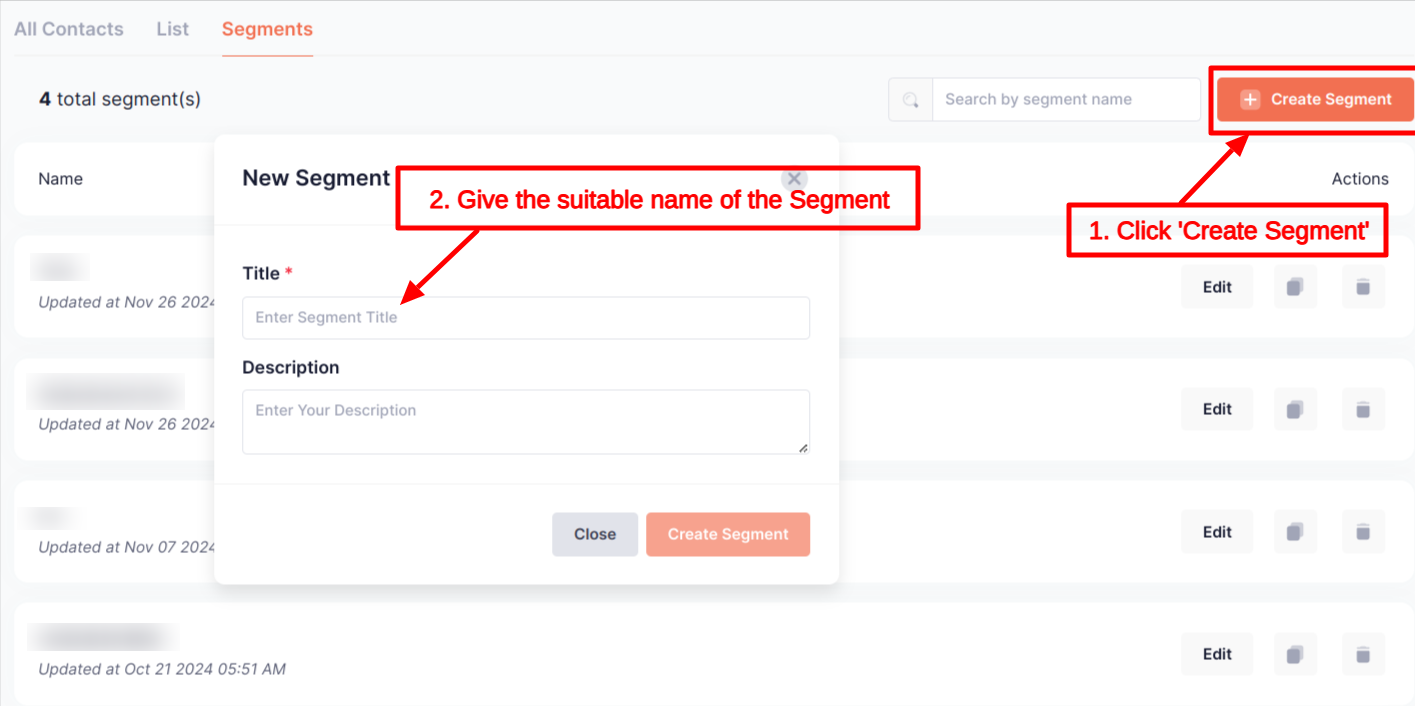The width and height of the screenshot is (1415, 706).
Task: Duplicate the first segment in the list
Action: click(1295, 287)
